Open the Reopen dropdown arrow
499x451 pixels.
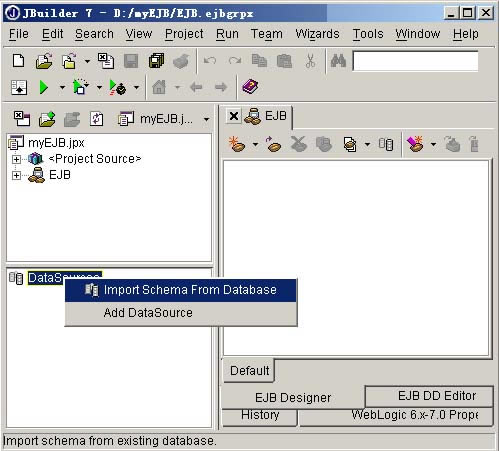point(87,62)
